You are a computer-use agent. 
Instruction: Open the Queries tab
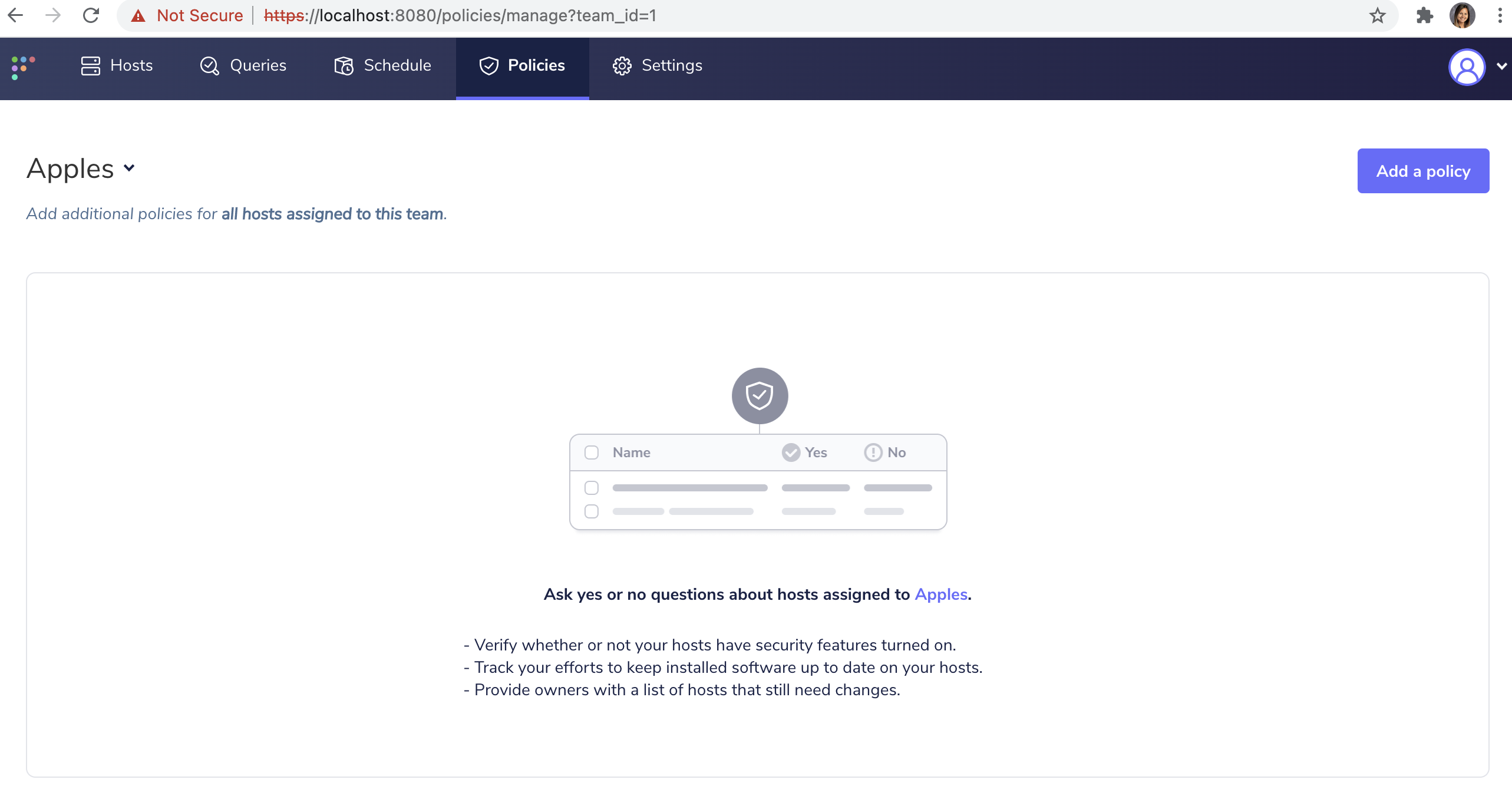click(243, 66)
